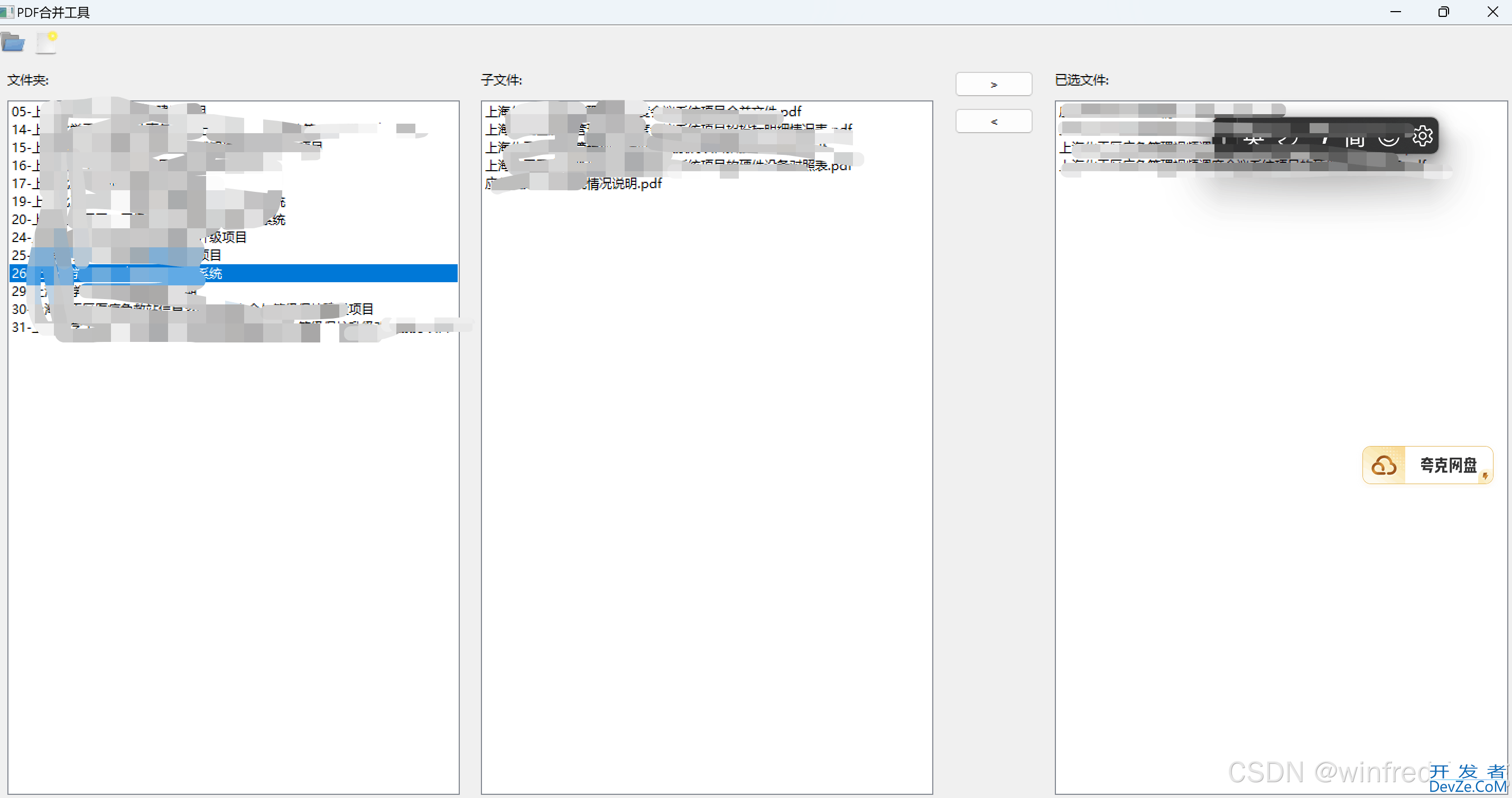
Task: Select the highlighted folder starting with 26
Action: [x=235, y=273]
